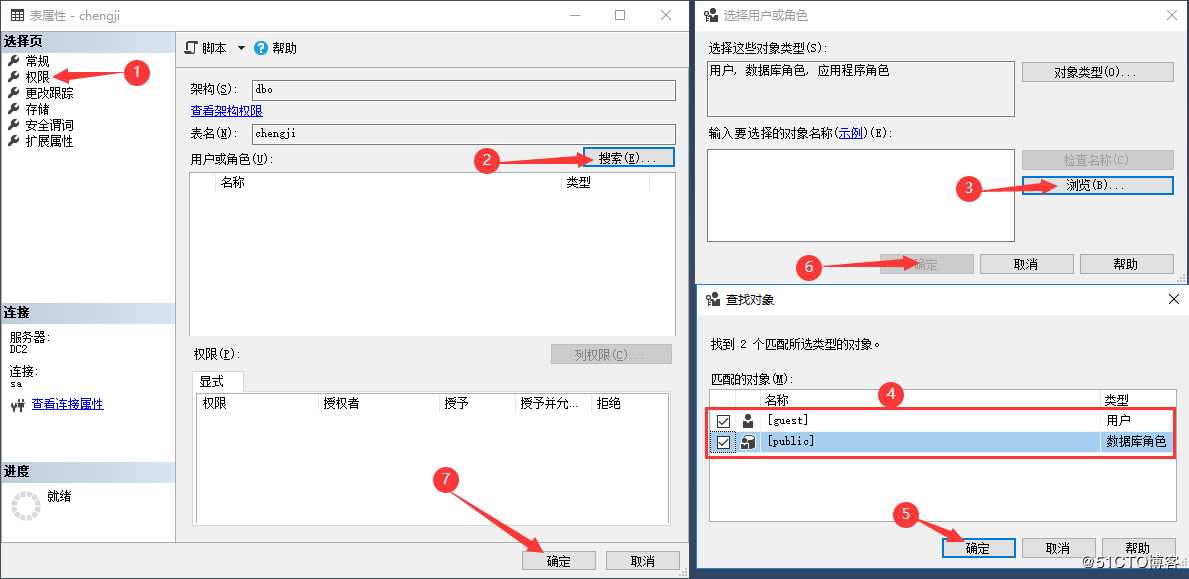
Task: Click the icon in the 查找对象 title bar
Action: pyautogui.click(x=712, y=300)
